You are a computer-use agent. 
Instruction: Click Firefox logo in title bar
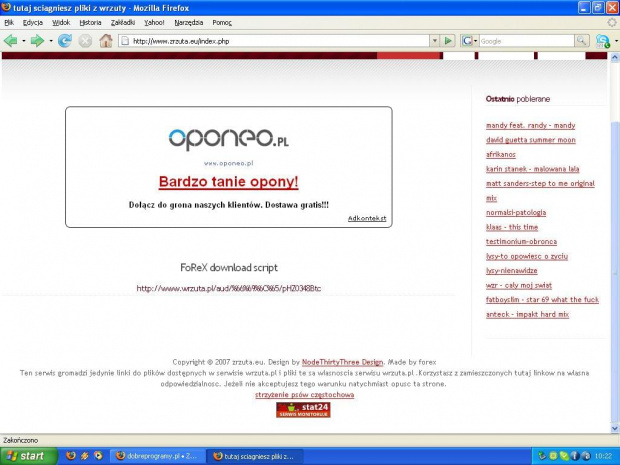coord(6,8)
